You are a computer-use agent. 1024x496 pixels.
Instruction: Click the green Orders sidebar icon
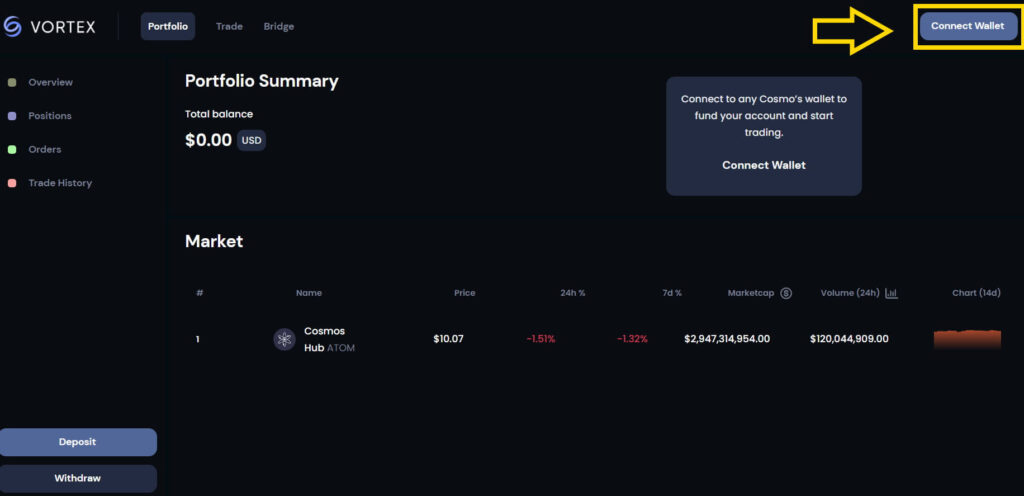coord(11,149)
